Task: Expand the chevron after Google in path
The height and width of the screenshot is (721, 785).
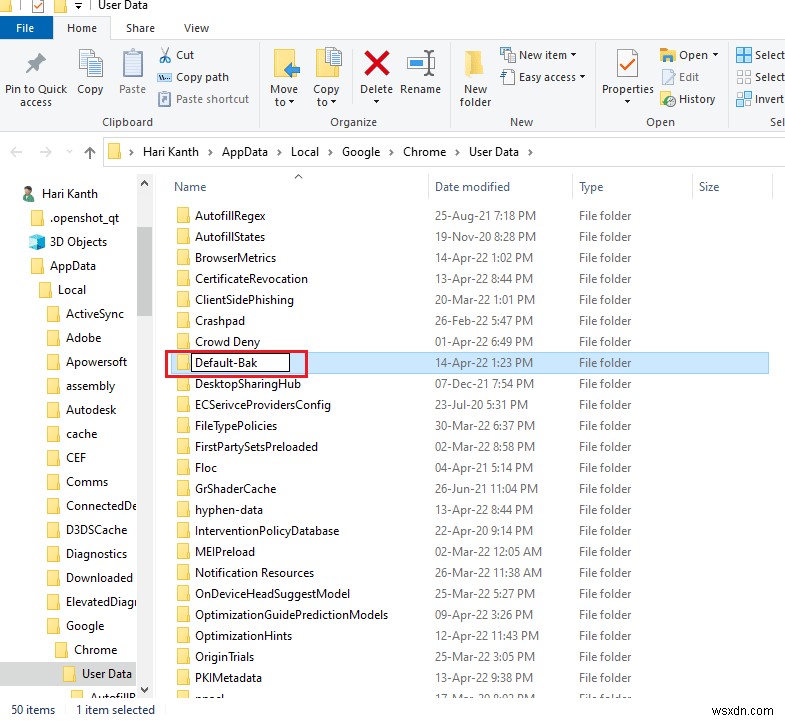Action: (x=391, y=152)
